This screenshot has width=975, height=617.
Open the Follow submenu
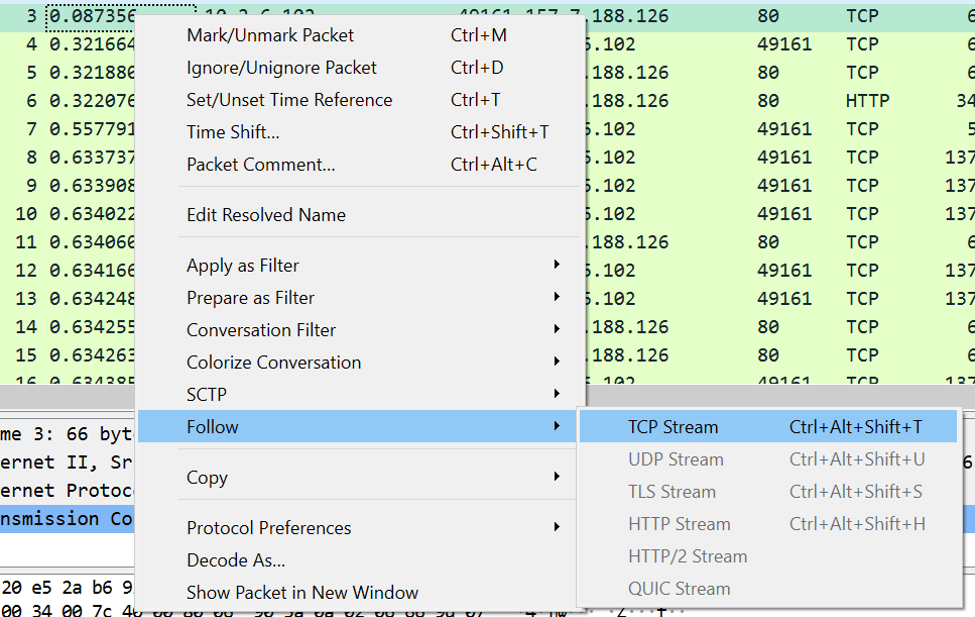(x=213, y=427)
